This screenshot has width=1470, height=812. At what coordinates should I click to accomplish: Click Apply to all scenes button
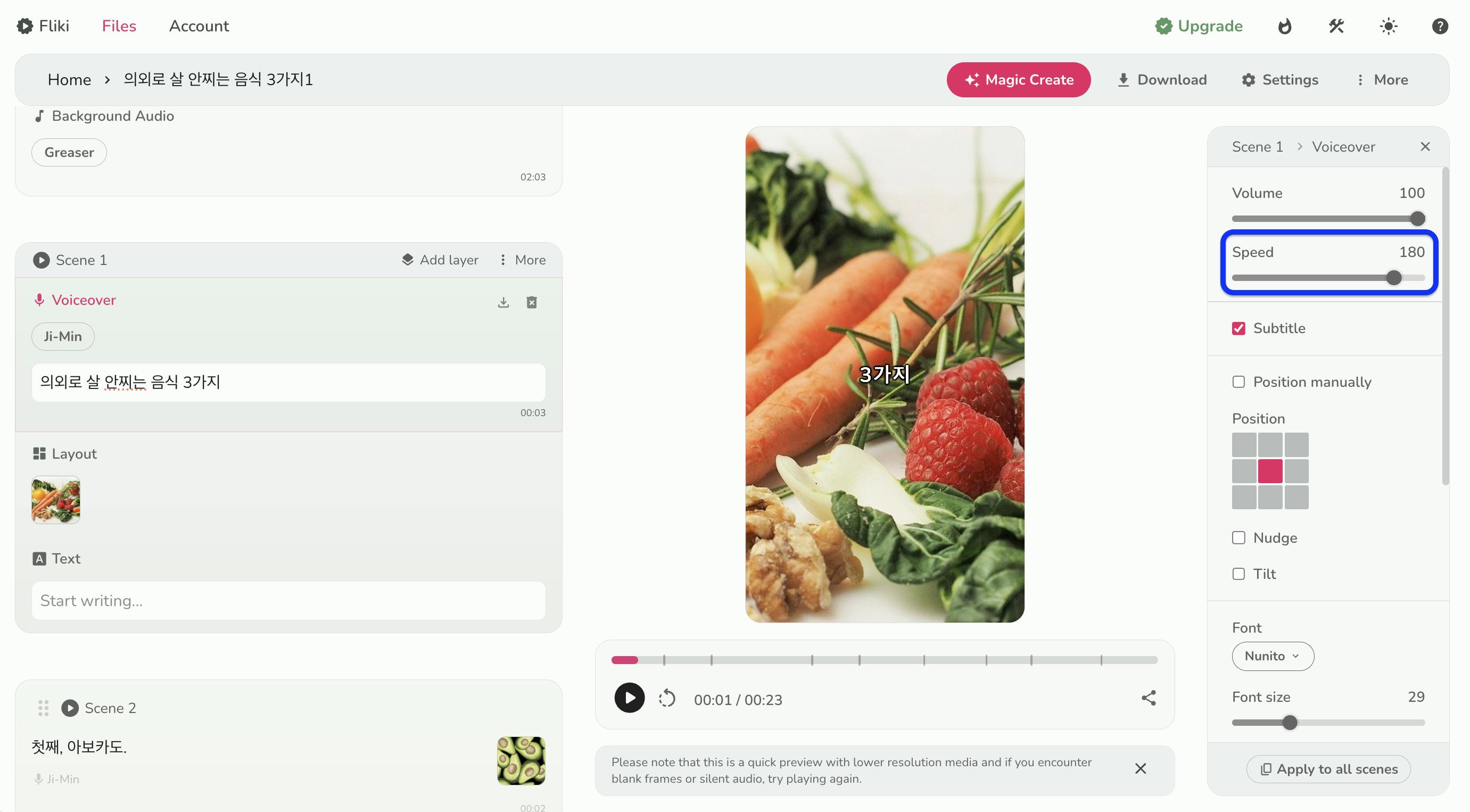point(1328,768)
